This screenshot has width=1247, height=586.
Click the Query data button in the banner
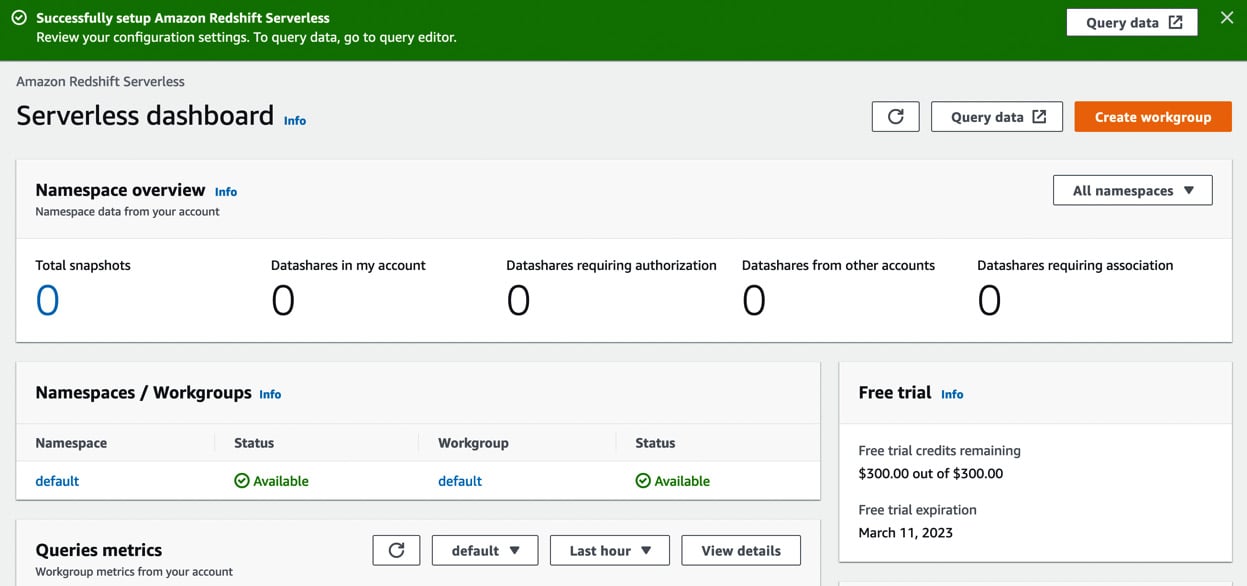(x=1132, y=22)
